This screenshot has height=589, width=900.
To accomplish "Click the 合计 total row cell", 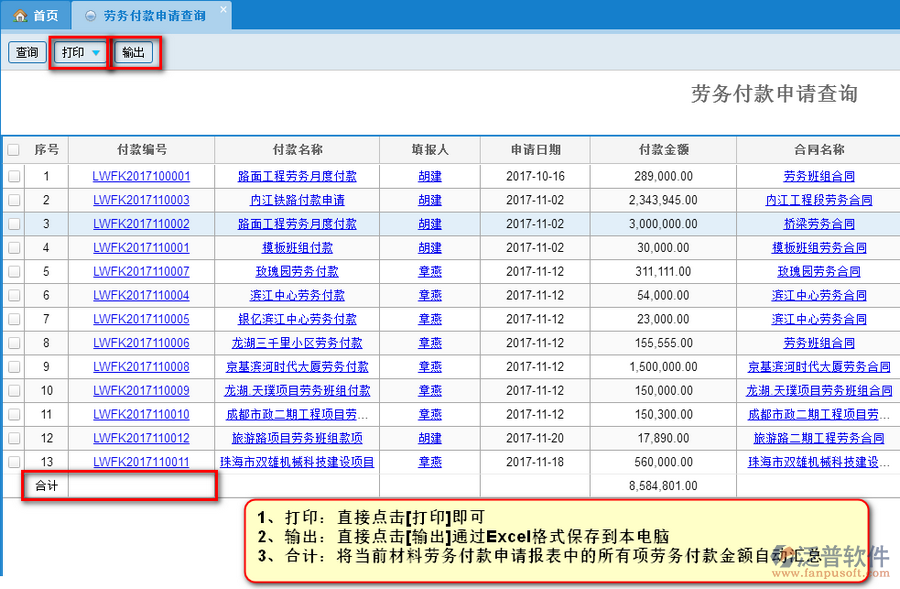I will coord(46,486).
